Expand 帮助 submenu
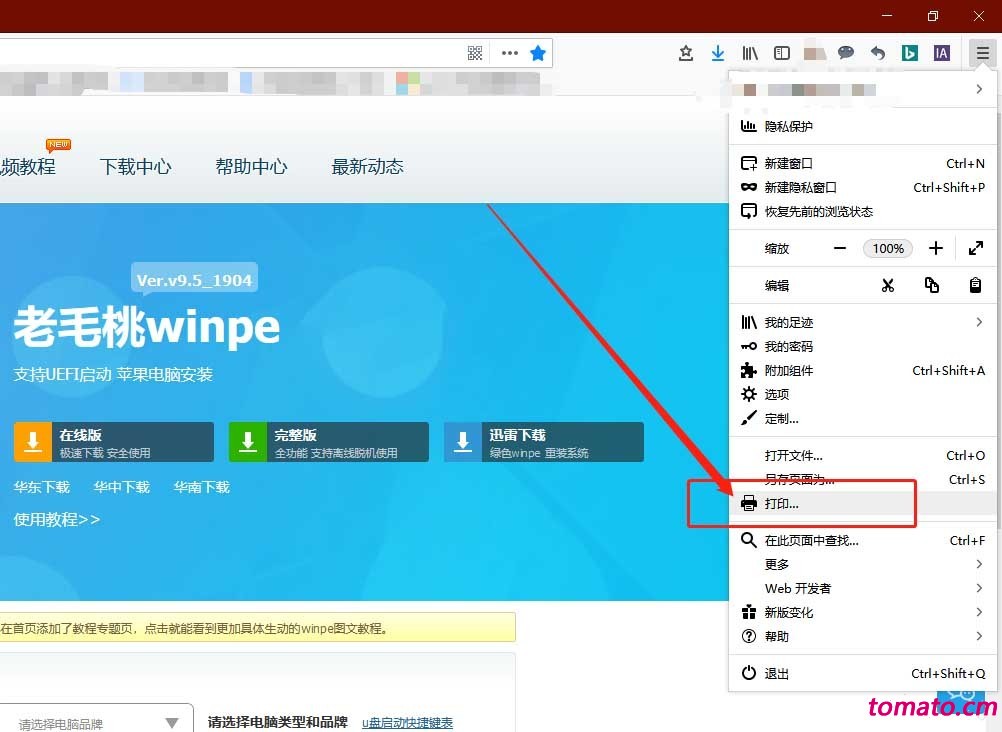1002x732 pixels. (861, 637)
